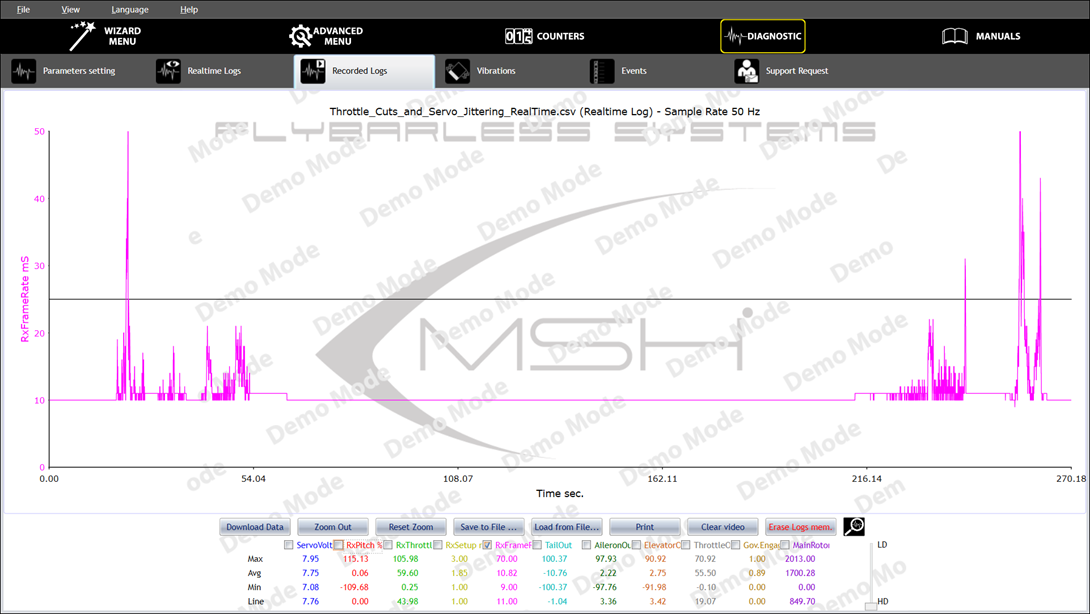This screenshot has height=614, width=1090.
Task: Open the Manuals book icon
Action: [955, 36]
